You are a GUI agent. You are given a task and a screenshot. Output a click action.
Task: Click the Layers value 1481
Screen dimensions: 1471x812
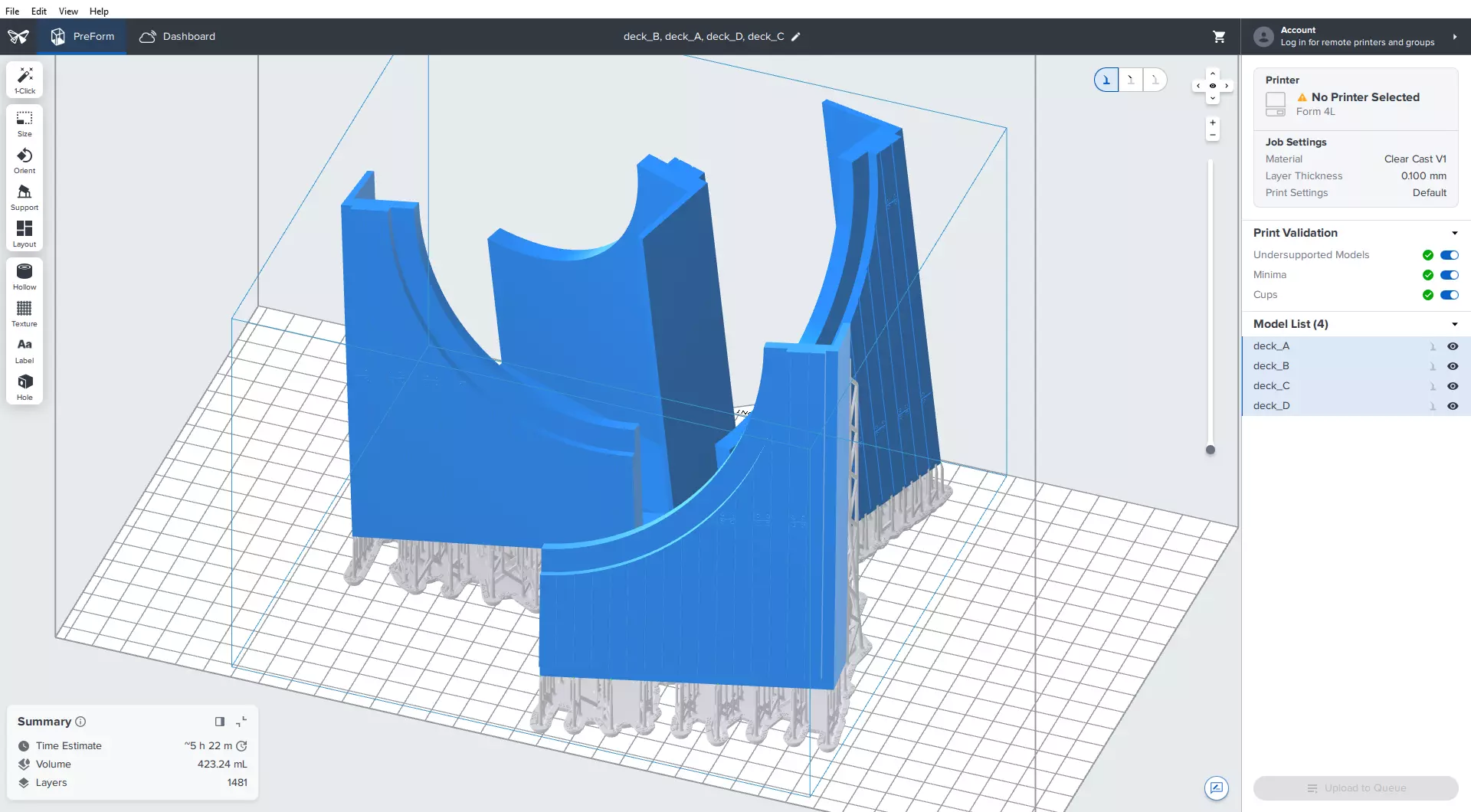pos(238,783)
